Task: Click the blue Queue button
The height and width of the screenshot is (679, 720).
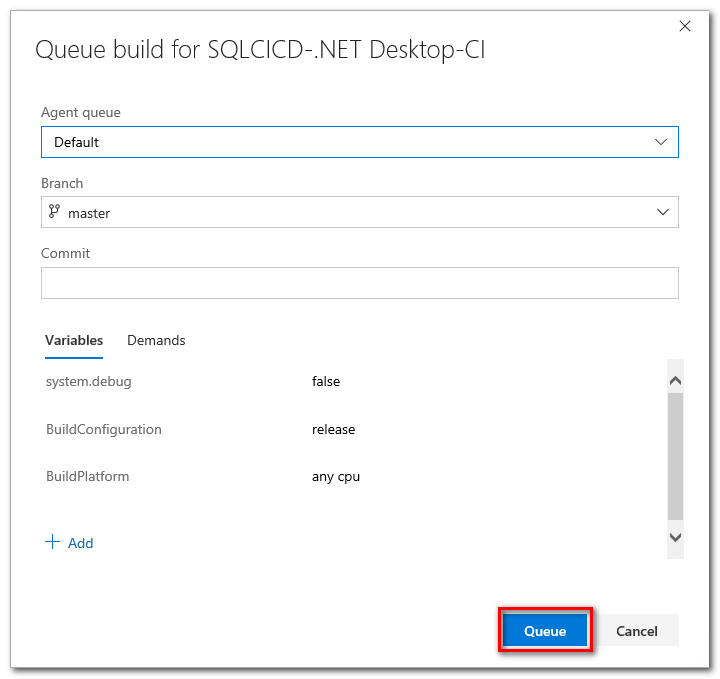Action: coord(545,631)
